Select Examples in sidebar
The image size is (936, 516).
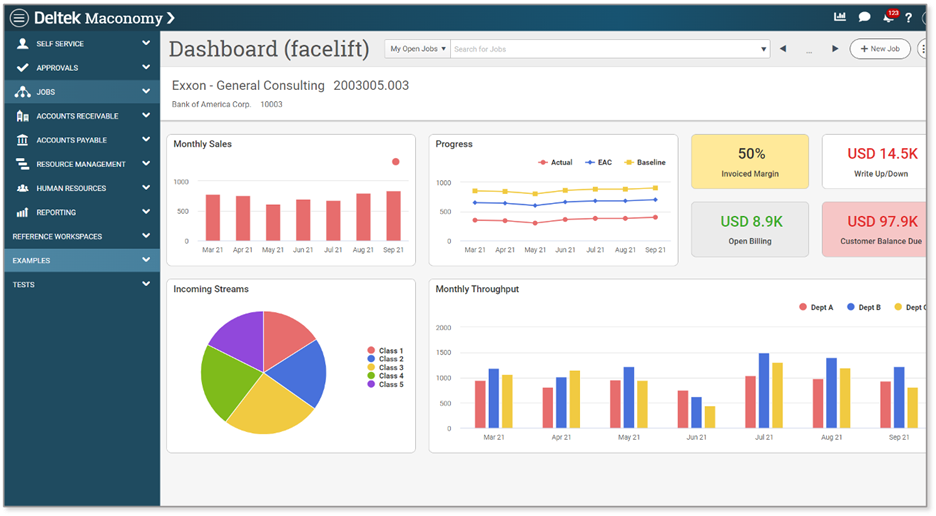click(x=82, y=260)
